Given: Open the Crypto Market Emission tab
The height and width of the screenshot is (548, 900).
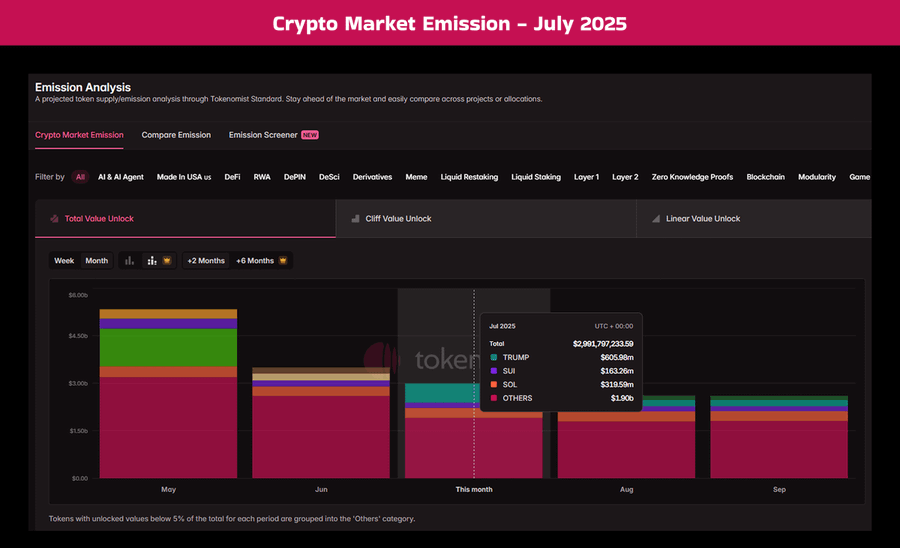Looking at the screenshot, I should pyautogui.click(x=79, y=135).
